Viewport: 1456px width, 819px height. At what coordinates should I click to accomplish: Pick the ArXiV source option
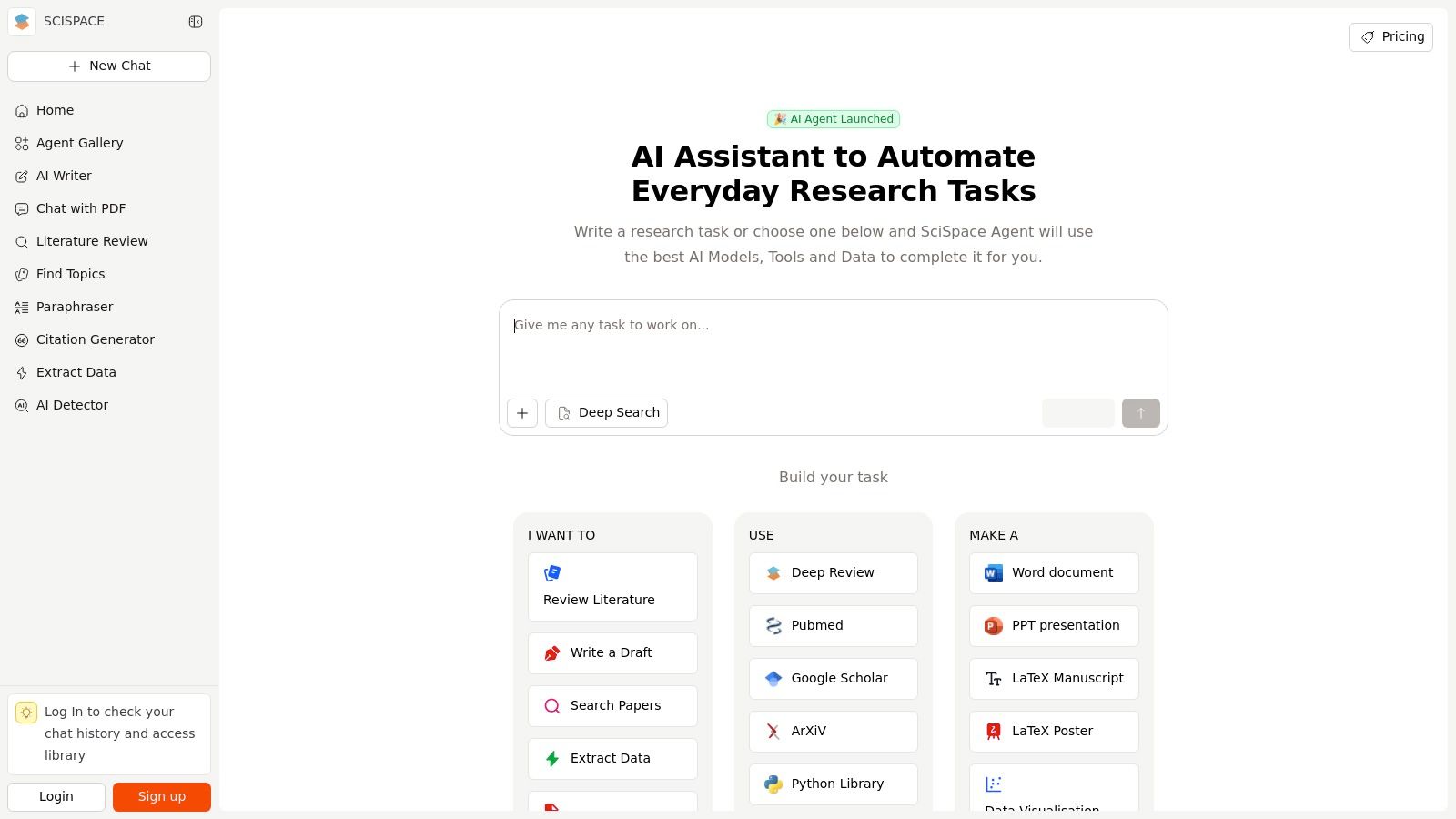pos(833,732)
